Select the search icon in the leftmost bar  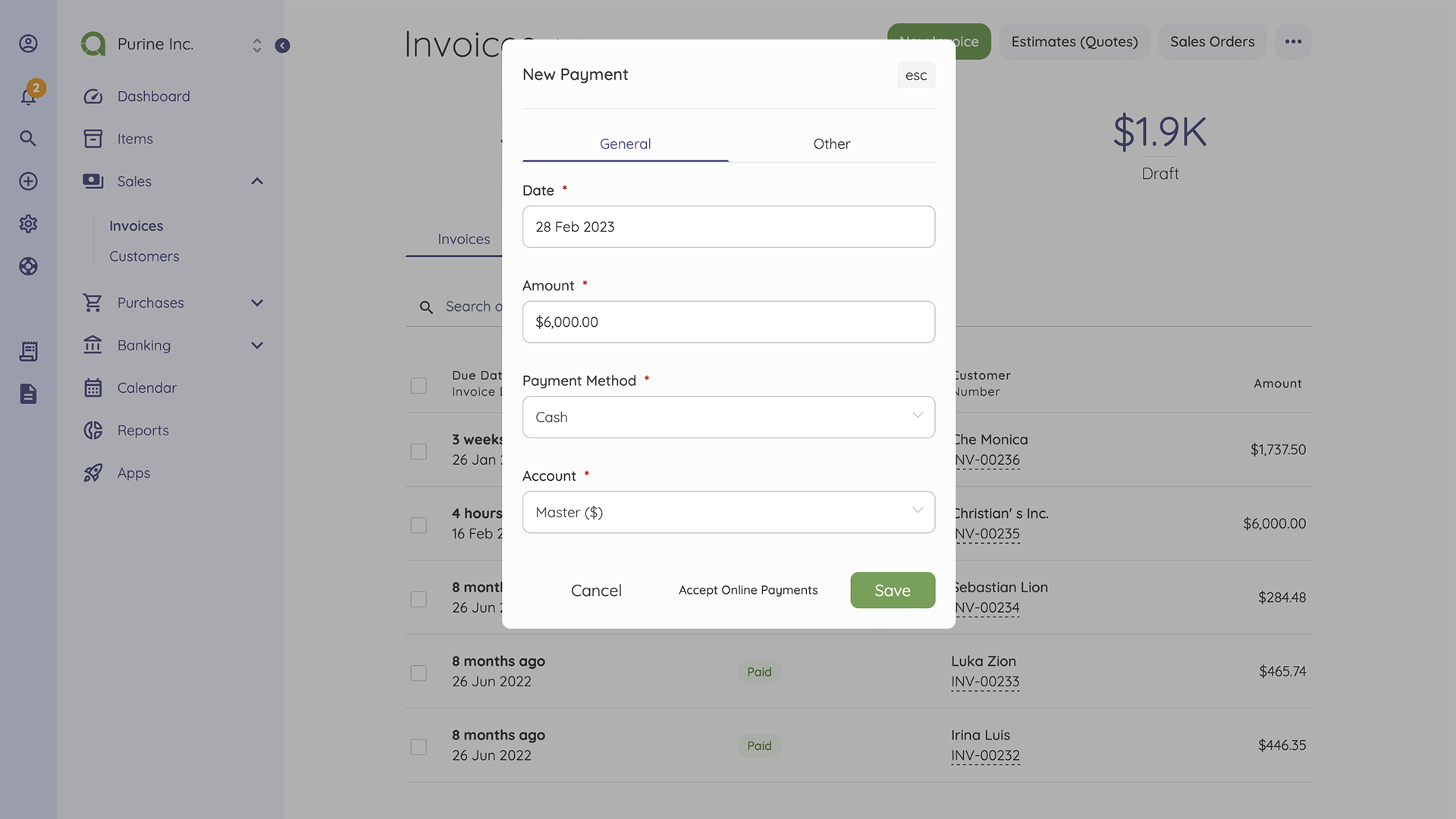(28, 138)
